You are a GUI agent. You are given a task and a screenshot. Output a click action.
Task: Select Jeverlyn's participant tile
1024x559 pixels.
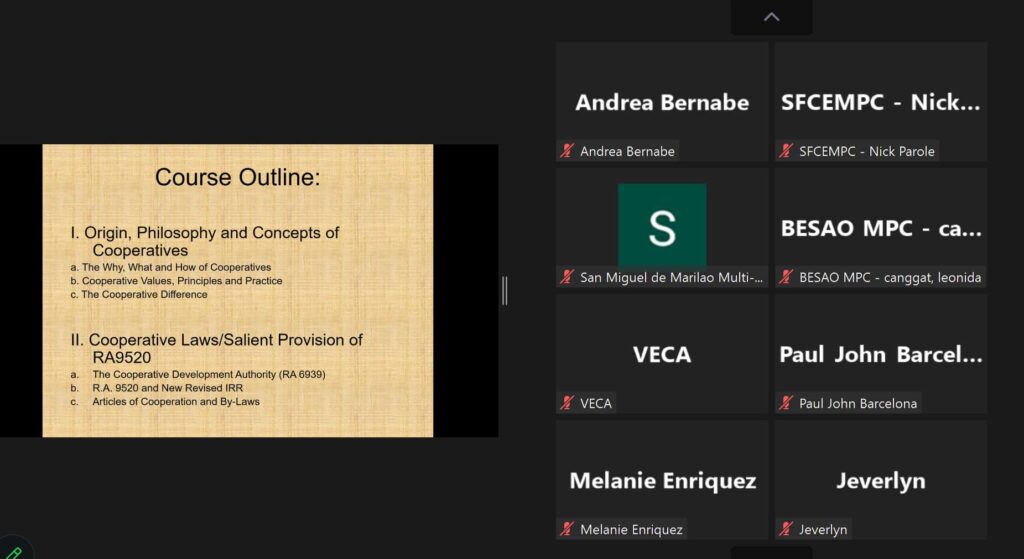pos(880,480)
